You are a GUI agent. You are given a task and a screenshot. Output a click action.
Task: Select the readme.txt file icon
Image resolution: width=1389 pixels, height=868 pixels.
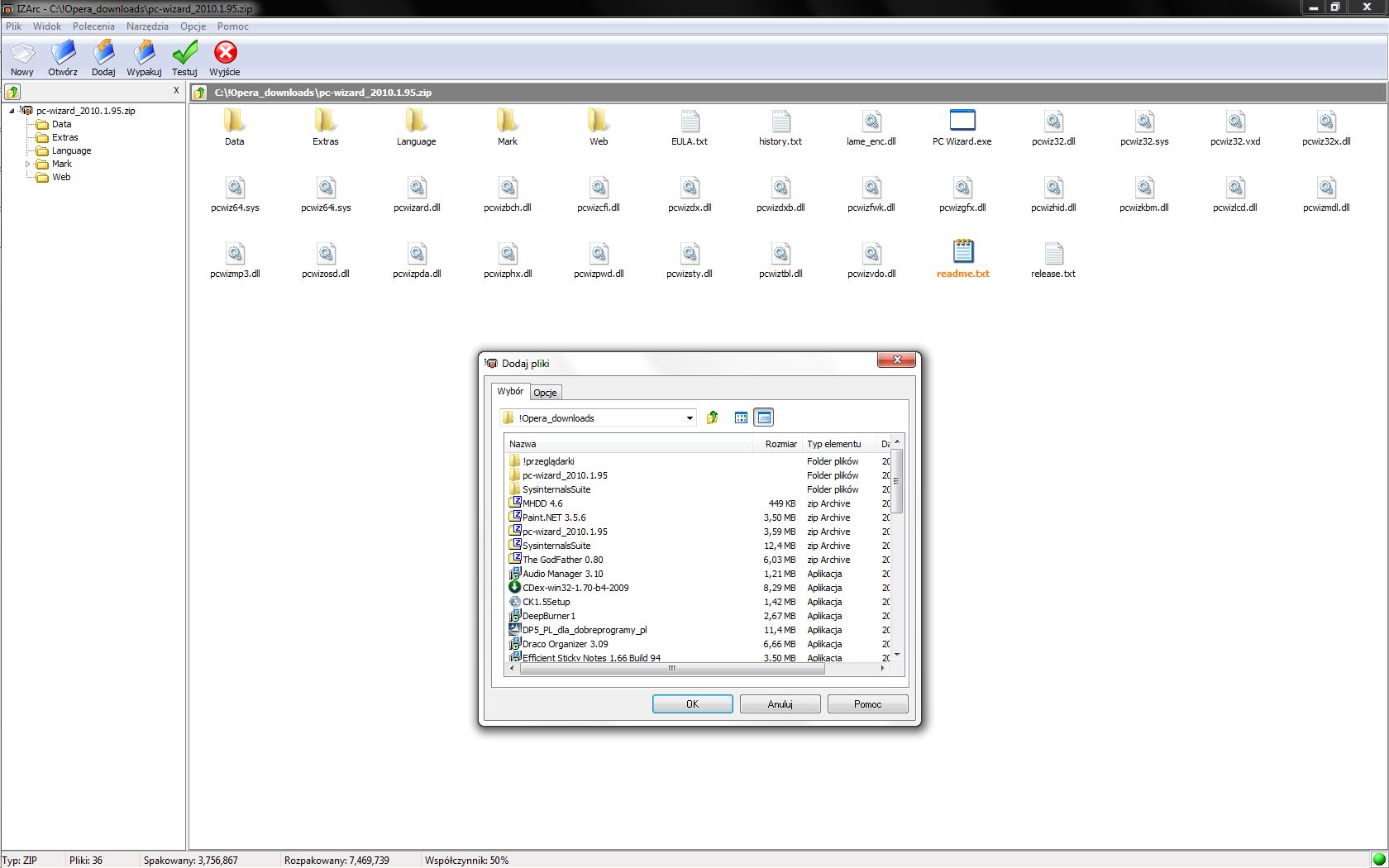962,251
